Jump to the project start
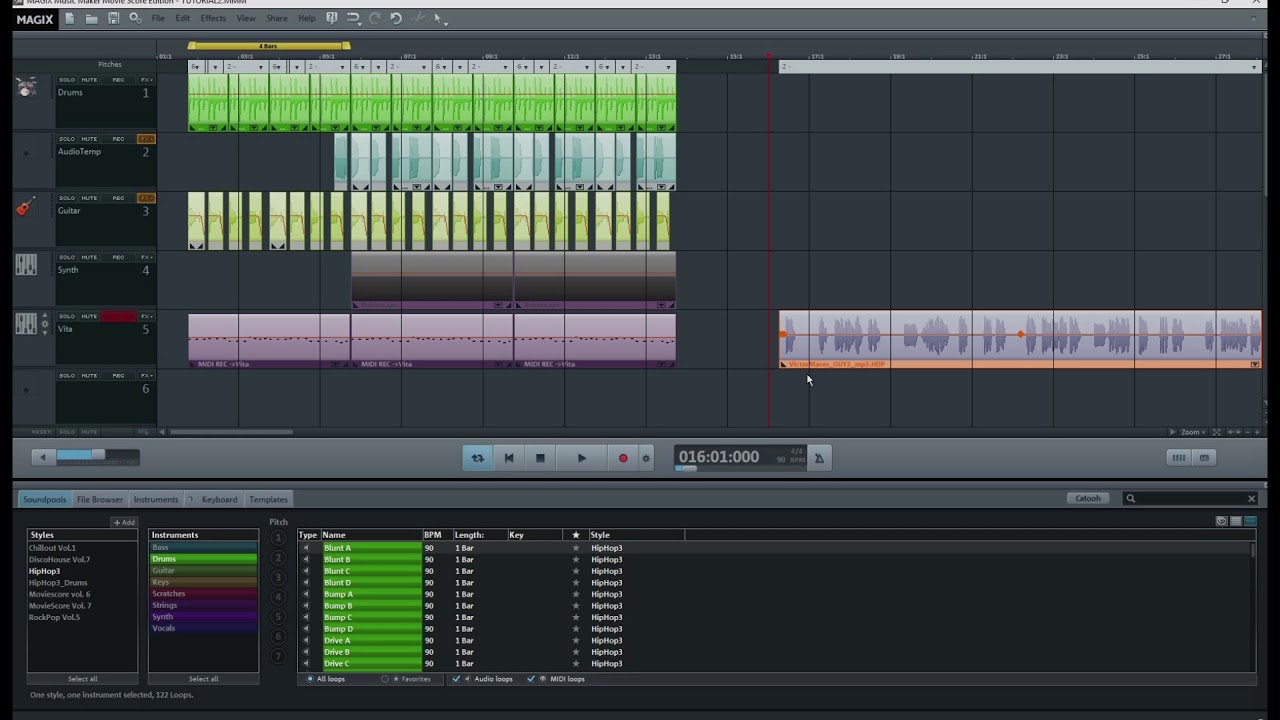 tap(509, 458)
